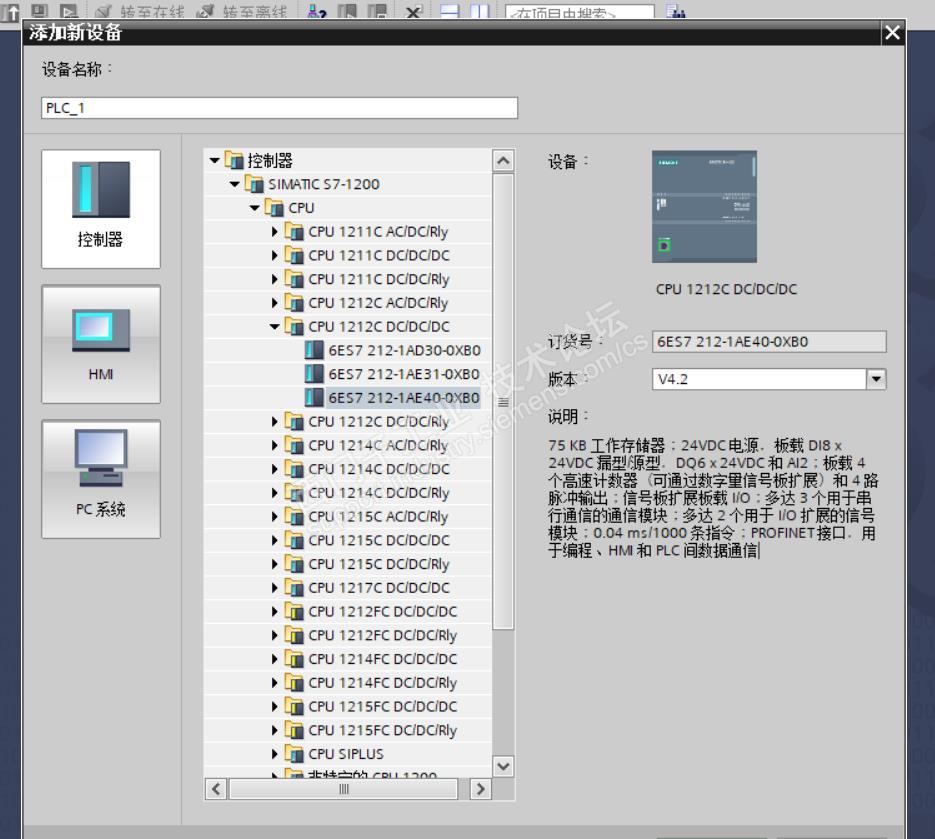Select the 控制器 (Controllers) device category button
The image size is (935, 839).
pyautogui.click(x=101, y=209)
